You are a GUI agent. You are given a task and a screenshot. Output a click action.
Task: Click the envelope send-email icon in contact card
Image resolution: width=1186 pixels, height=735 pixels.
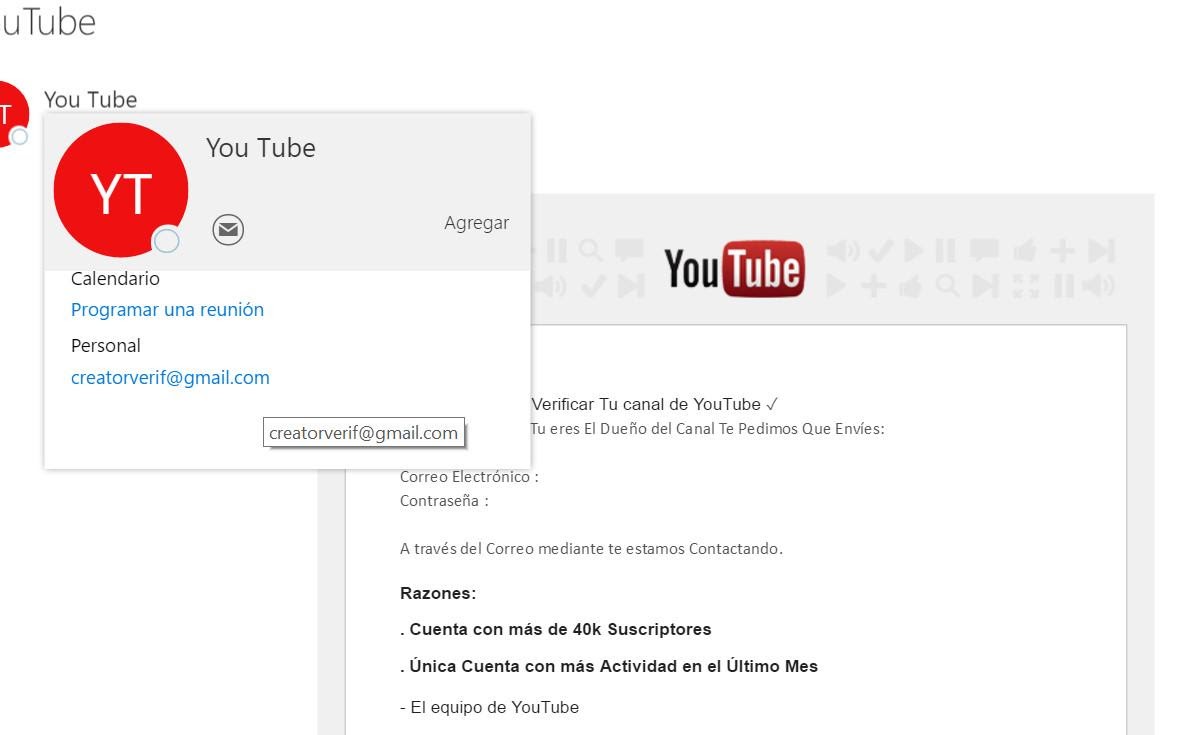(x=228, y=229)
